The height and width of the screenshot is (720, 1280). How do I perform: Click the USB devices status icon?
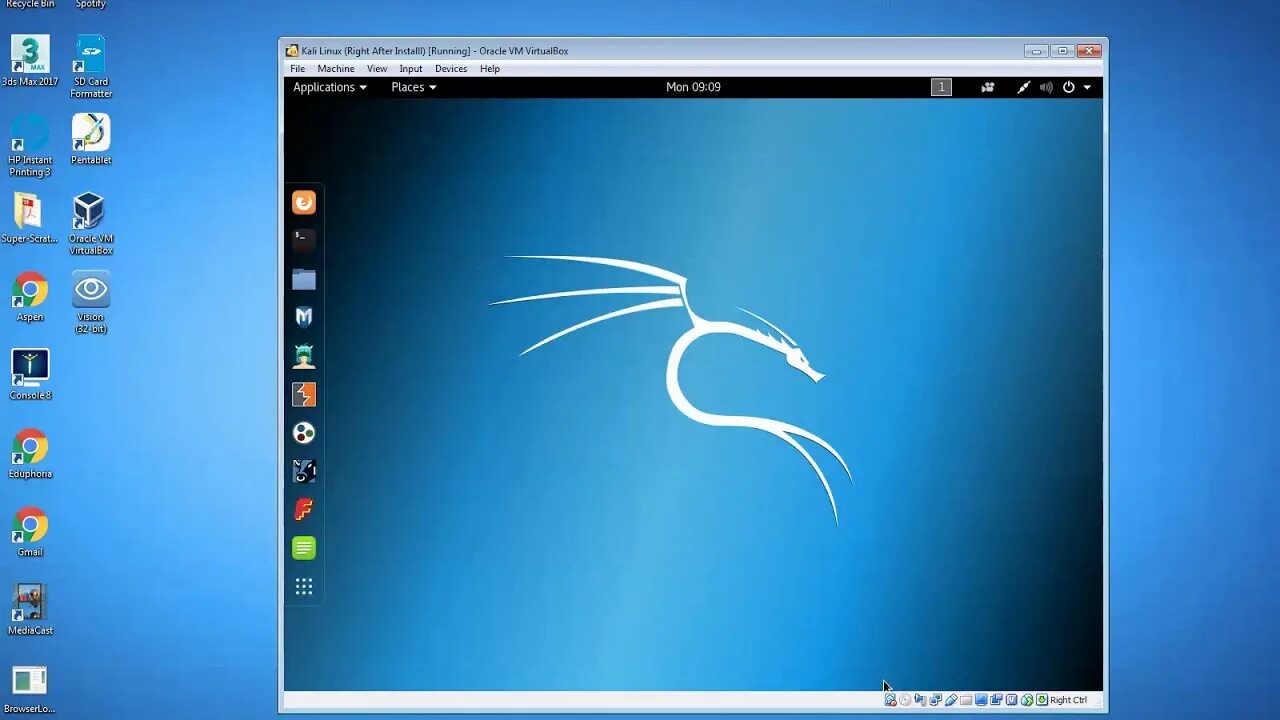(x=951, y=700)
